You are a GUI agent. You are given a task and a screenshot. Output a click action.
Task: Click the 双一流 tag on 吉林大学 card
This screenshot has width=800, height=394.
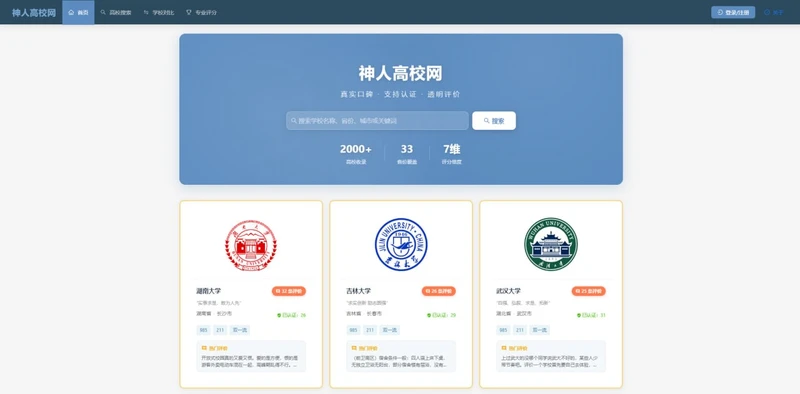click(390, 330)
